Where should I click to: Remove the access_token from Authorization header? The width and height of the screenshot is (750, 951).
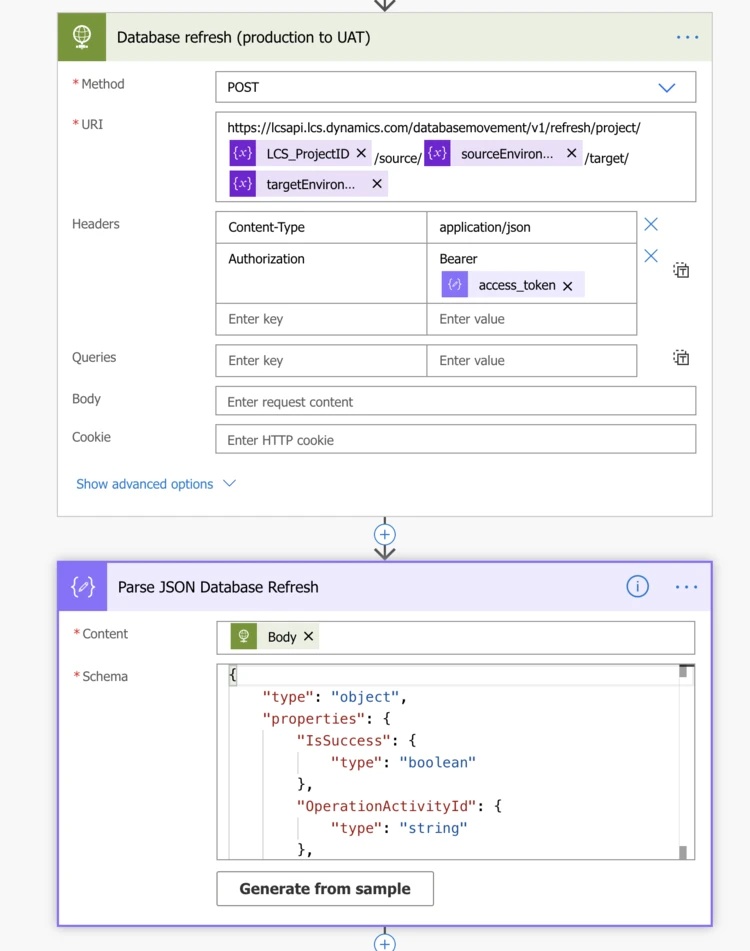(x=568, y=286)
